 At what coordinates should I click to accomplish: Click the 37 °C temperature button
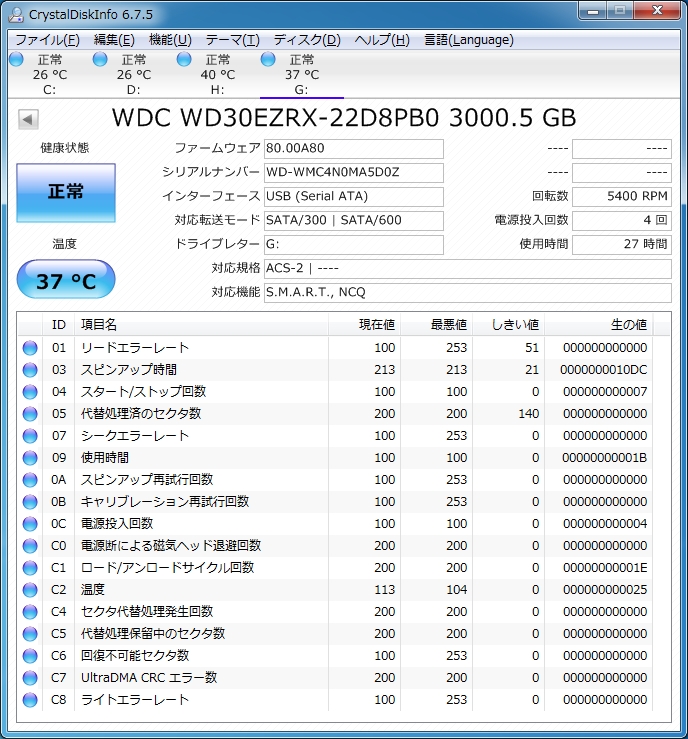[x=66, y=279]
